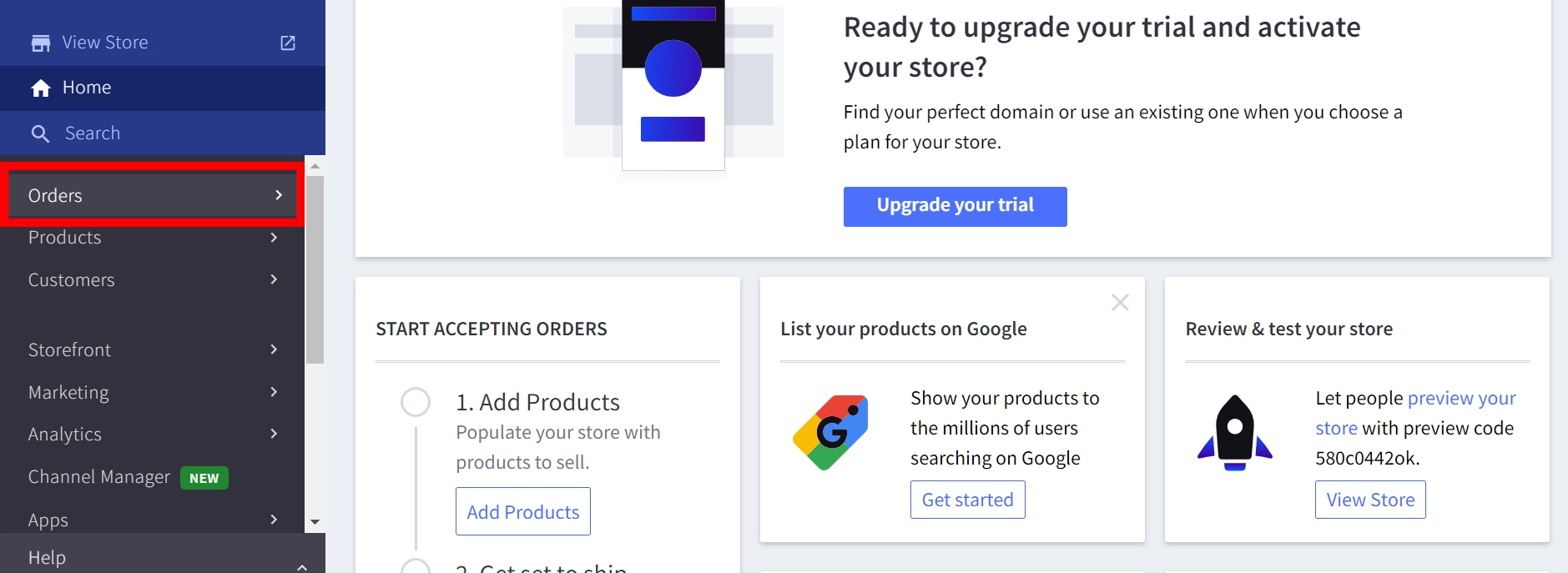Click the Search magnifier icon
Image resolution: width=1568 pixels, height=573 pixels.
(40, 133)
